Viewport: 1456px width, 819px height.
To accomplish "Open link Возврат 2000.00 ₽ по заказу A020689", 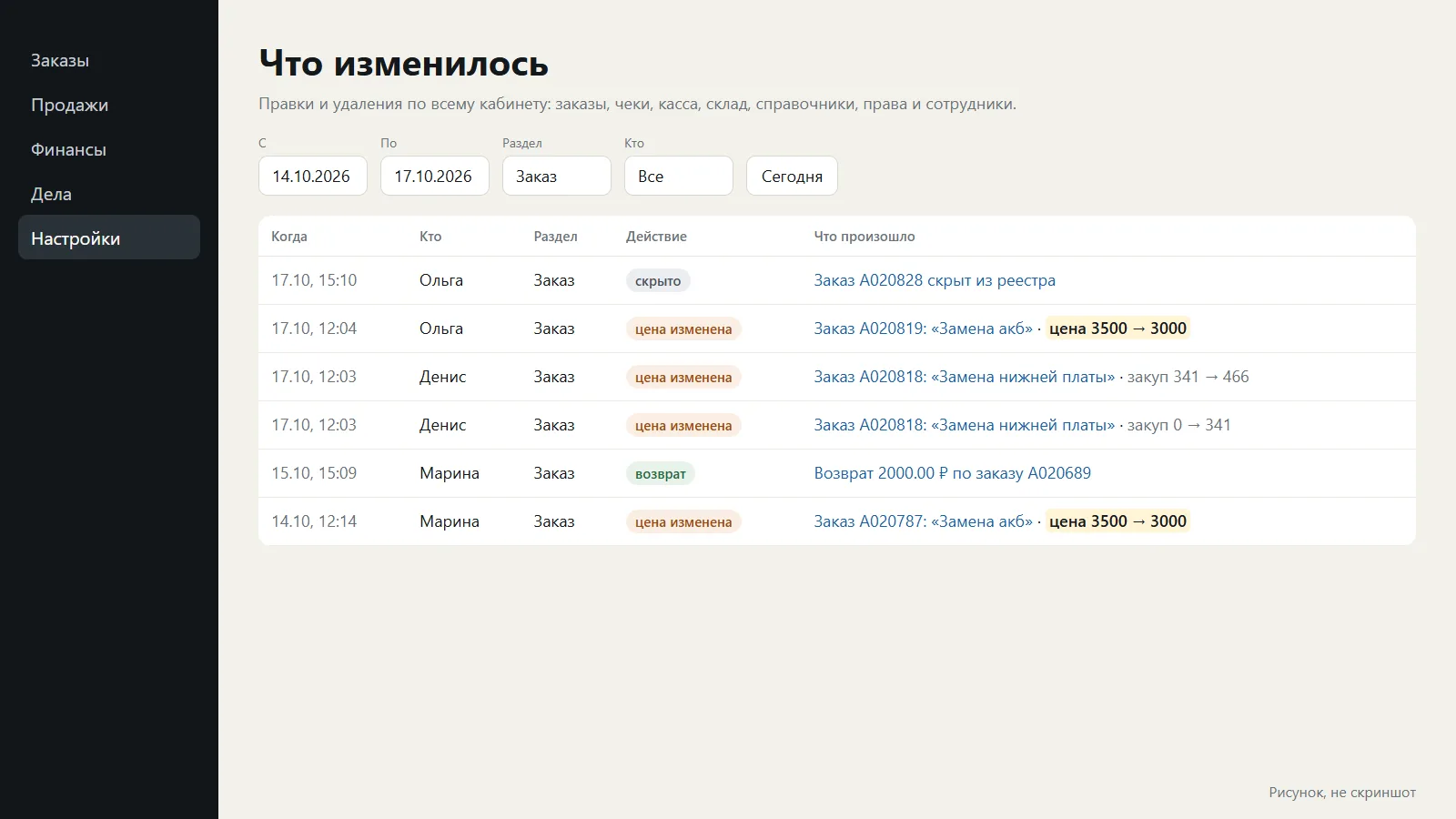I will [952, 473].
